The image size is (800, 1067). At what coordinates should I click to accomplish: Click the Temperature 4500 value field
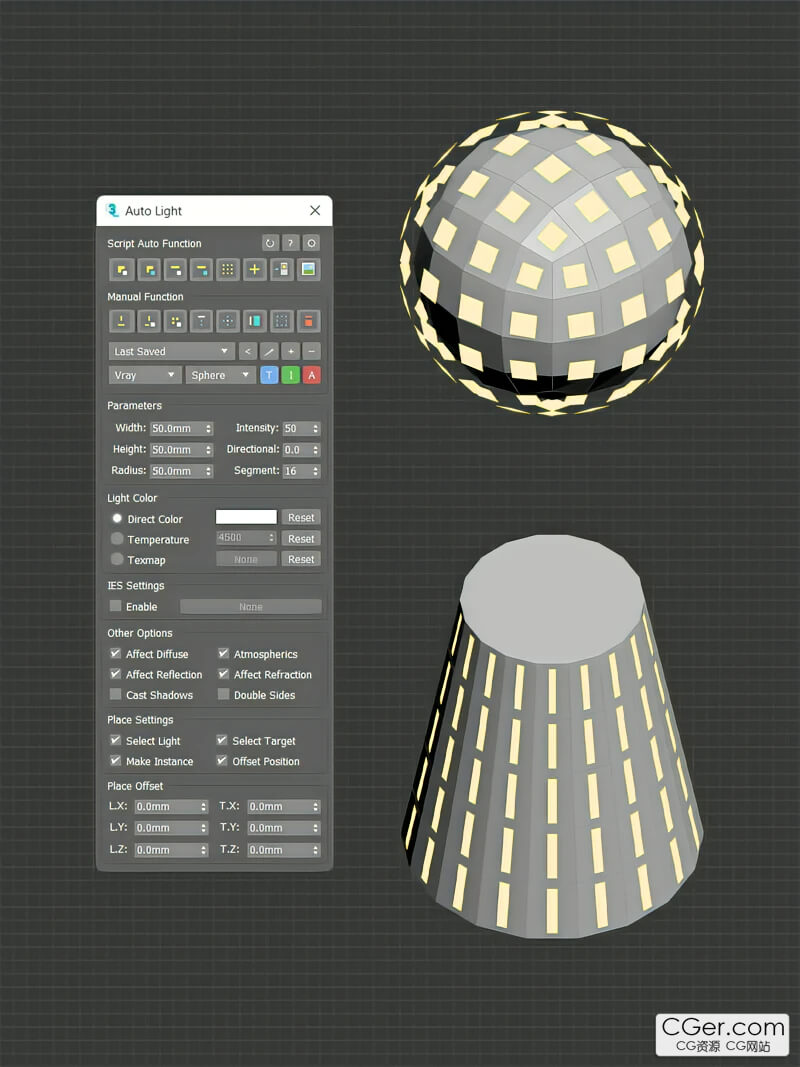pos(246,538)
